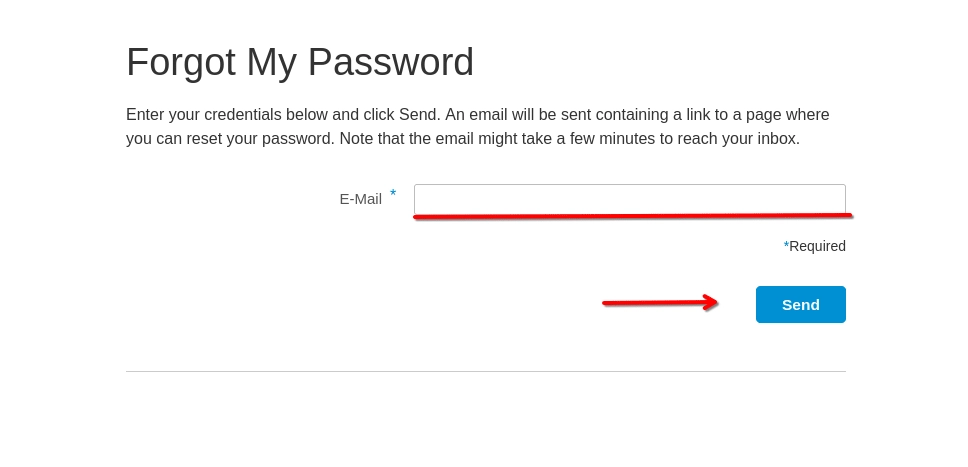This screenshot has height=467, width=968.
Task: Select the E-Mail field label
Action: tap(360, 199)
